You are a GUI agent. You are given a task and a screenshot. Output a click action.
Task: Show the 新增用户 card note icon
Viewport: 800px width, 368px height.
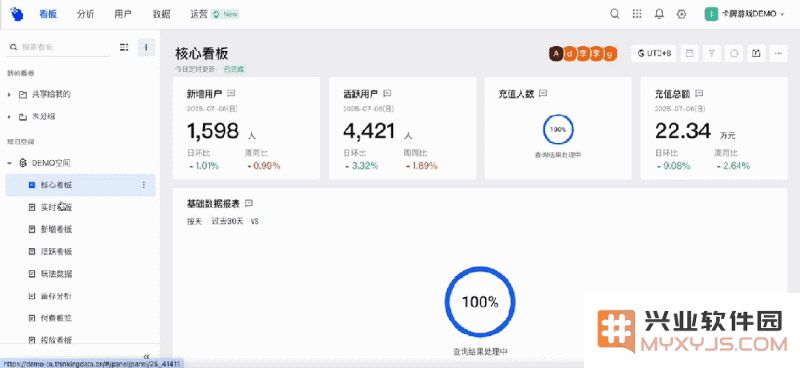(231, 93)
